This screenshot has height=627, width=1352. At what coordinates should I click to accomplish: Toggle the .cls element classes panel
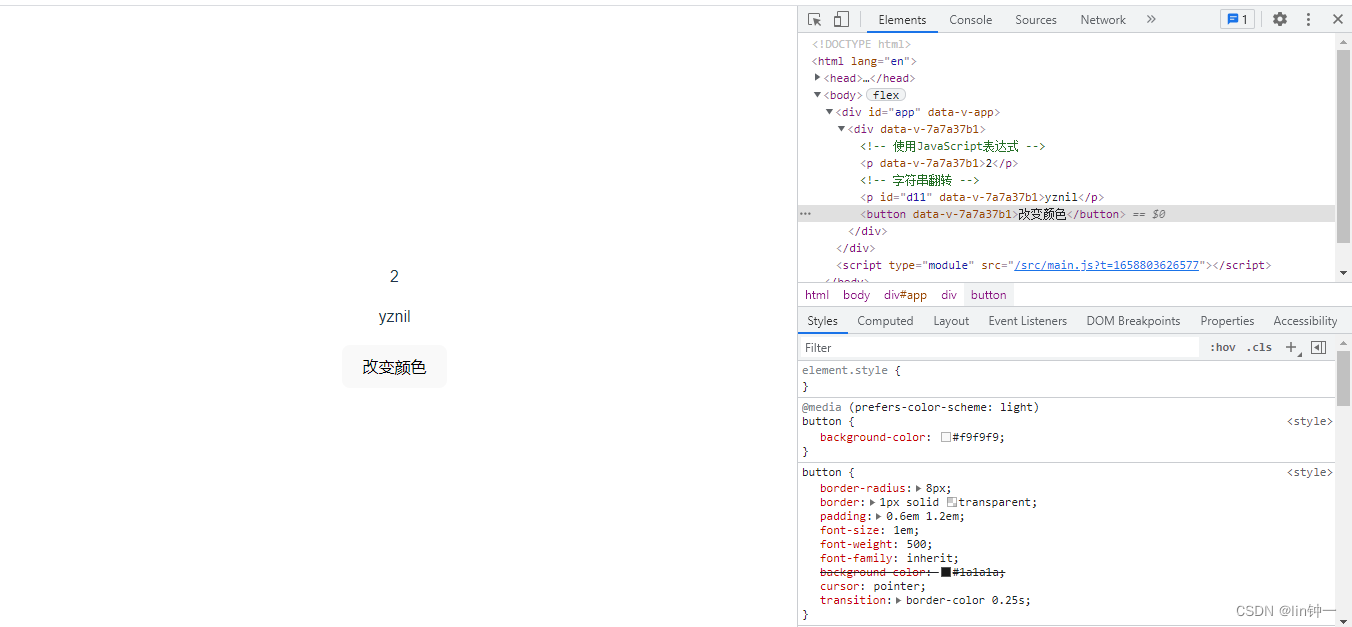click(x=1259, y=347)
